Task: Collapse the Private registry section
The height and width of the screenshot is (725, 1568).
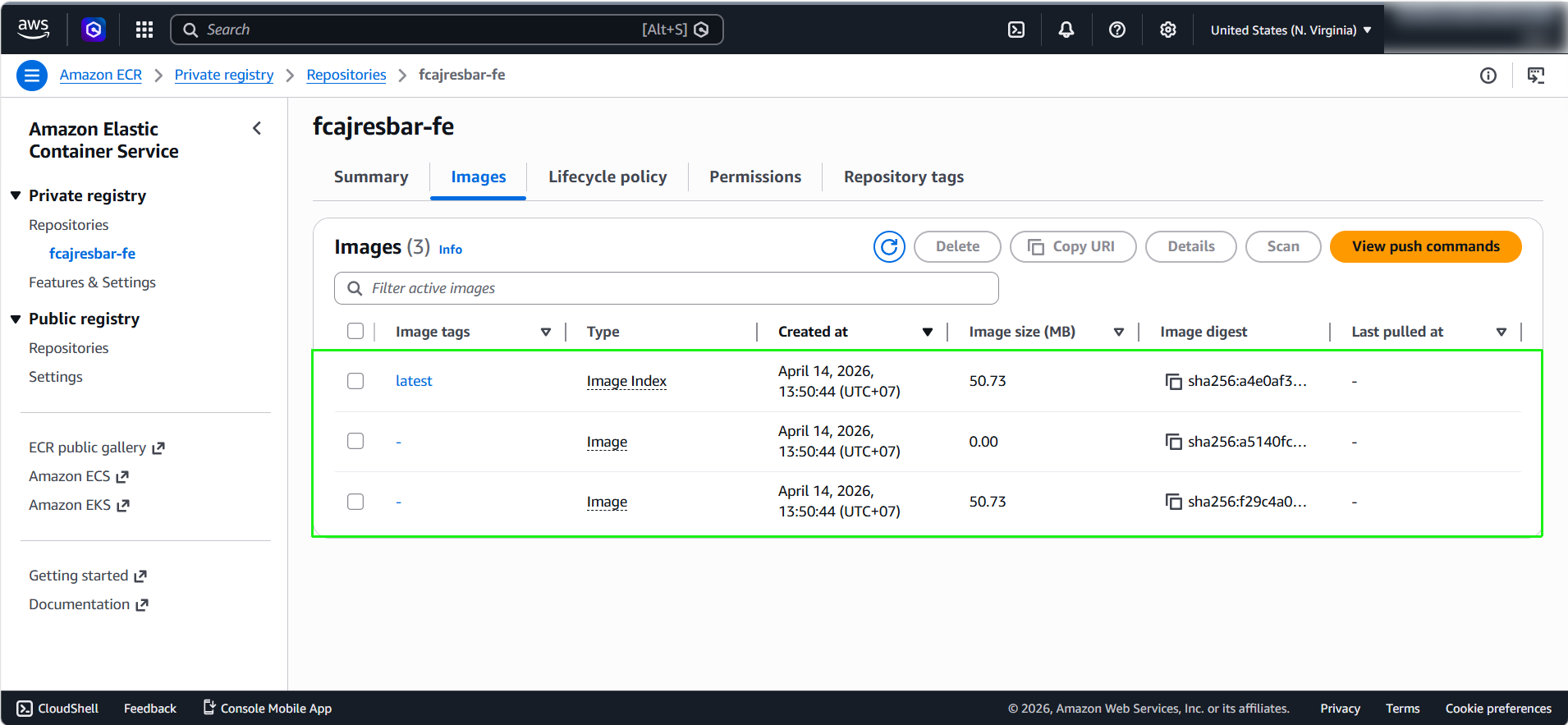Action: (16, 195)
